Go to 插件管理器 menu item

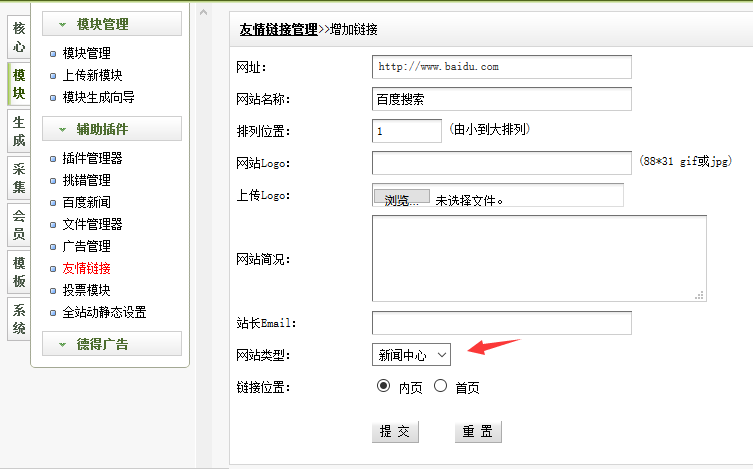92,158
